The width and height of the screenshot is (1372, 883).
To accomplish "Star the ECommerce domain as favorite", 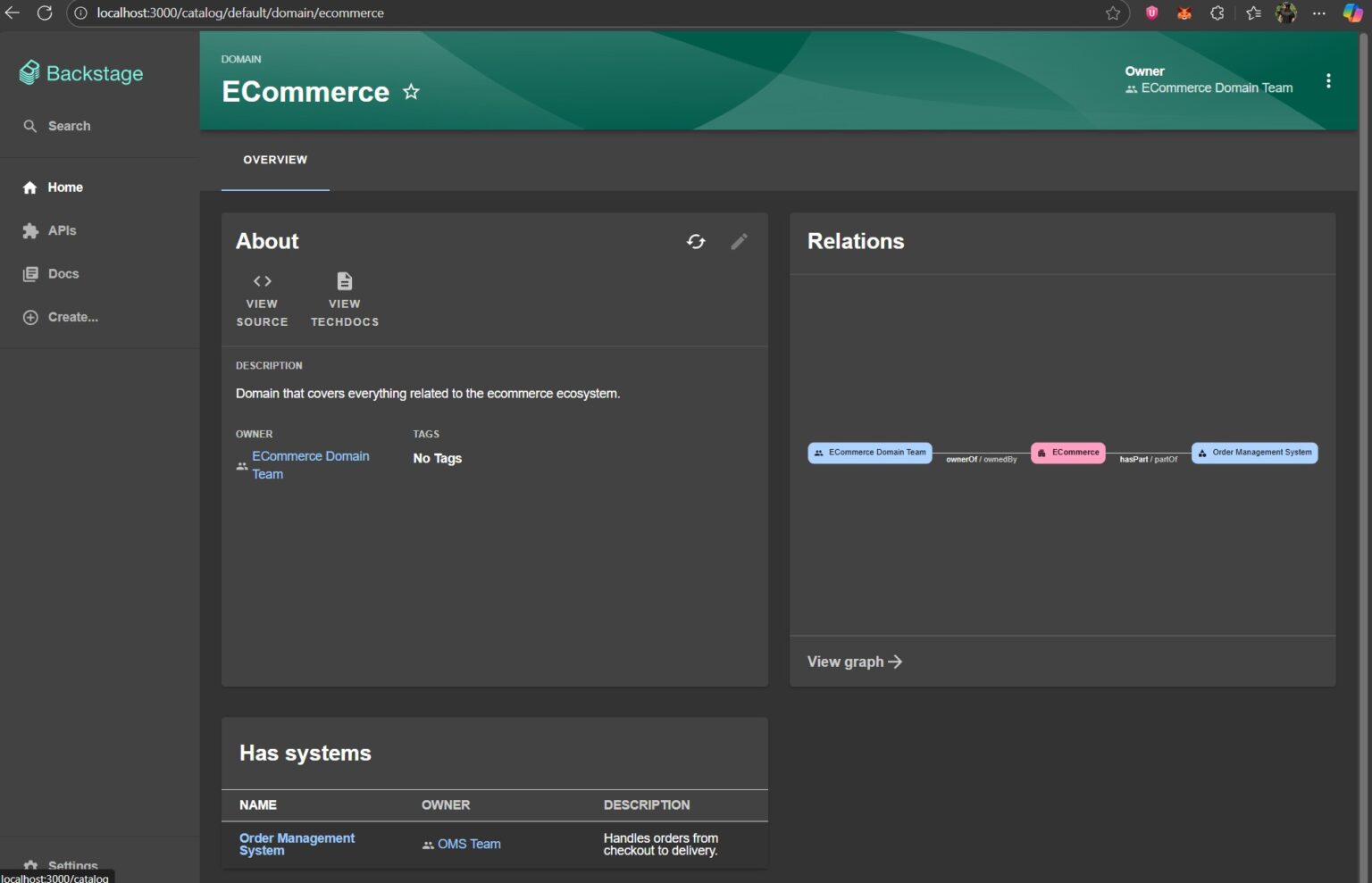I will 411,92.
